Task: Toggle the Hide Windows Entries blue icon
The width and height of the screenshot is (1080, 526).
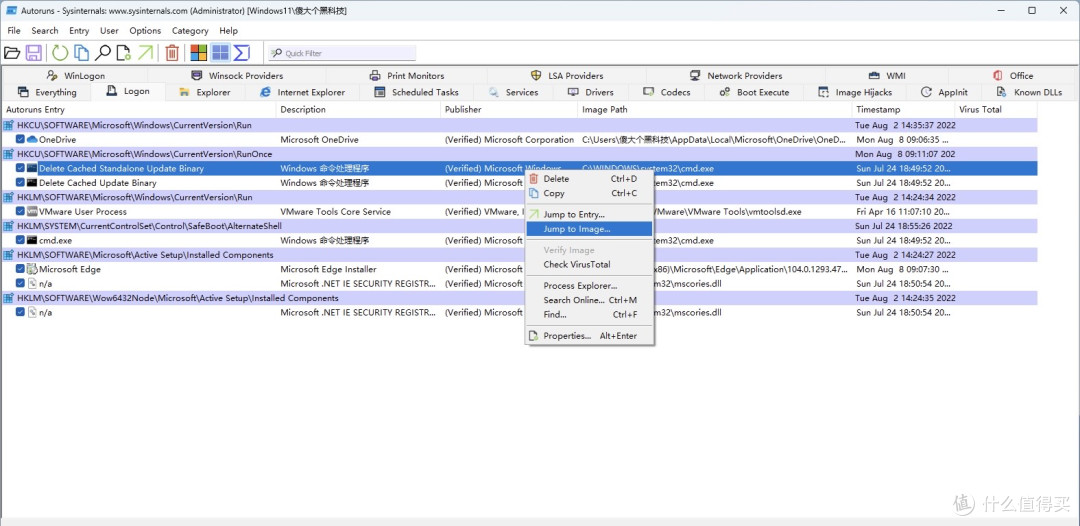Action: point(220,53)
